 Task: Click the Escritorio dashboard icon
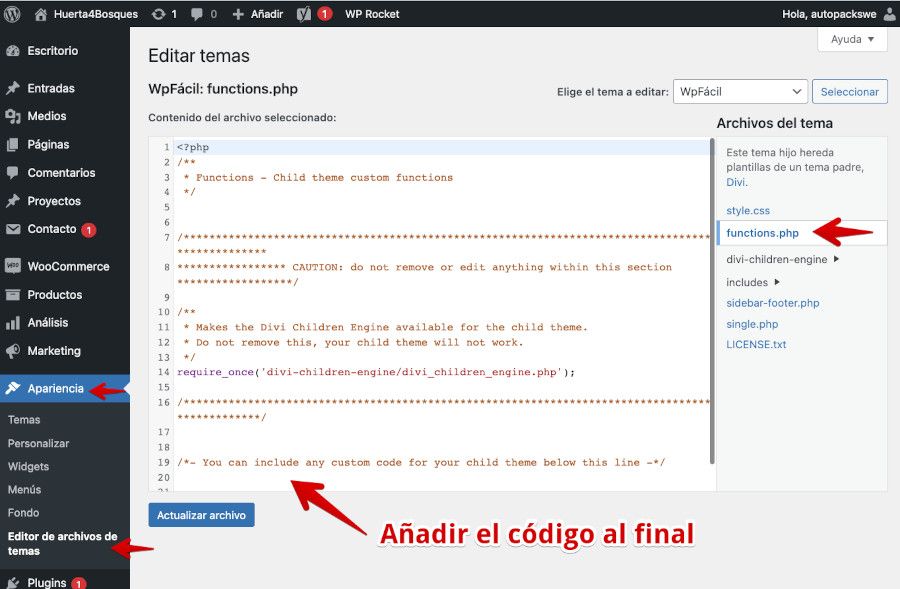pos(13,51)
